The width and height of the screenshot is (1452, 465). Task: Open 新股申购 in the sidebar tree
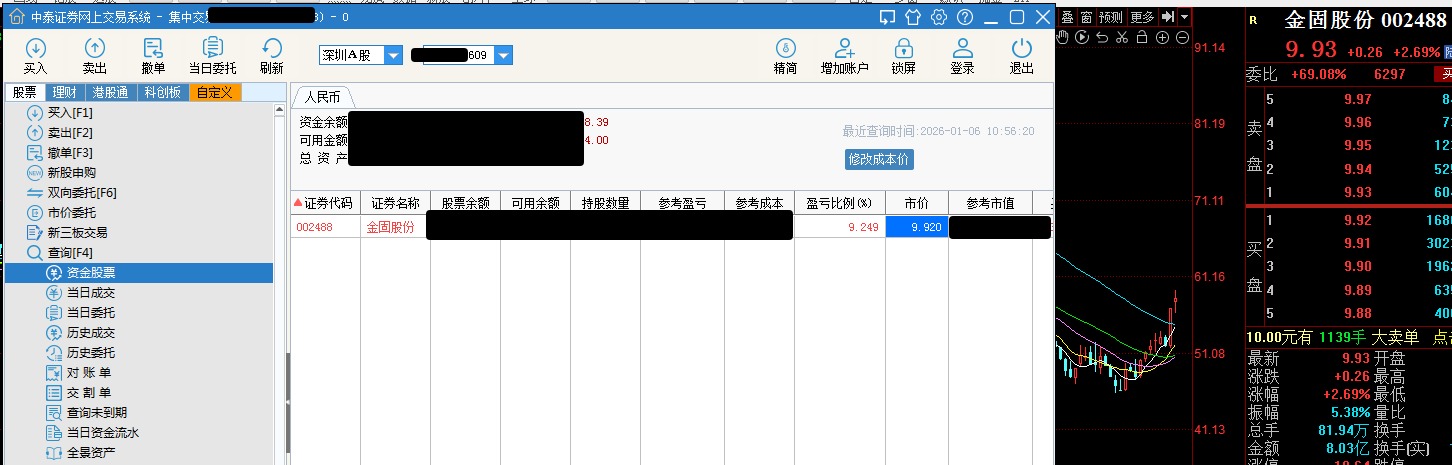tap(72, 173)
